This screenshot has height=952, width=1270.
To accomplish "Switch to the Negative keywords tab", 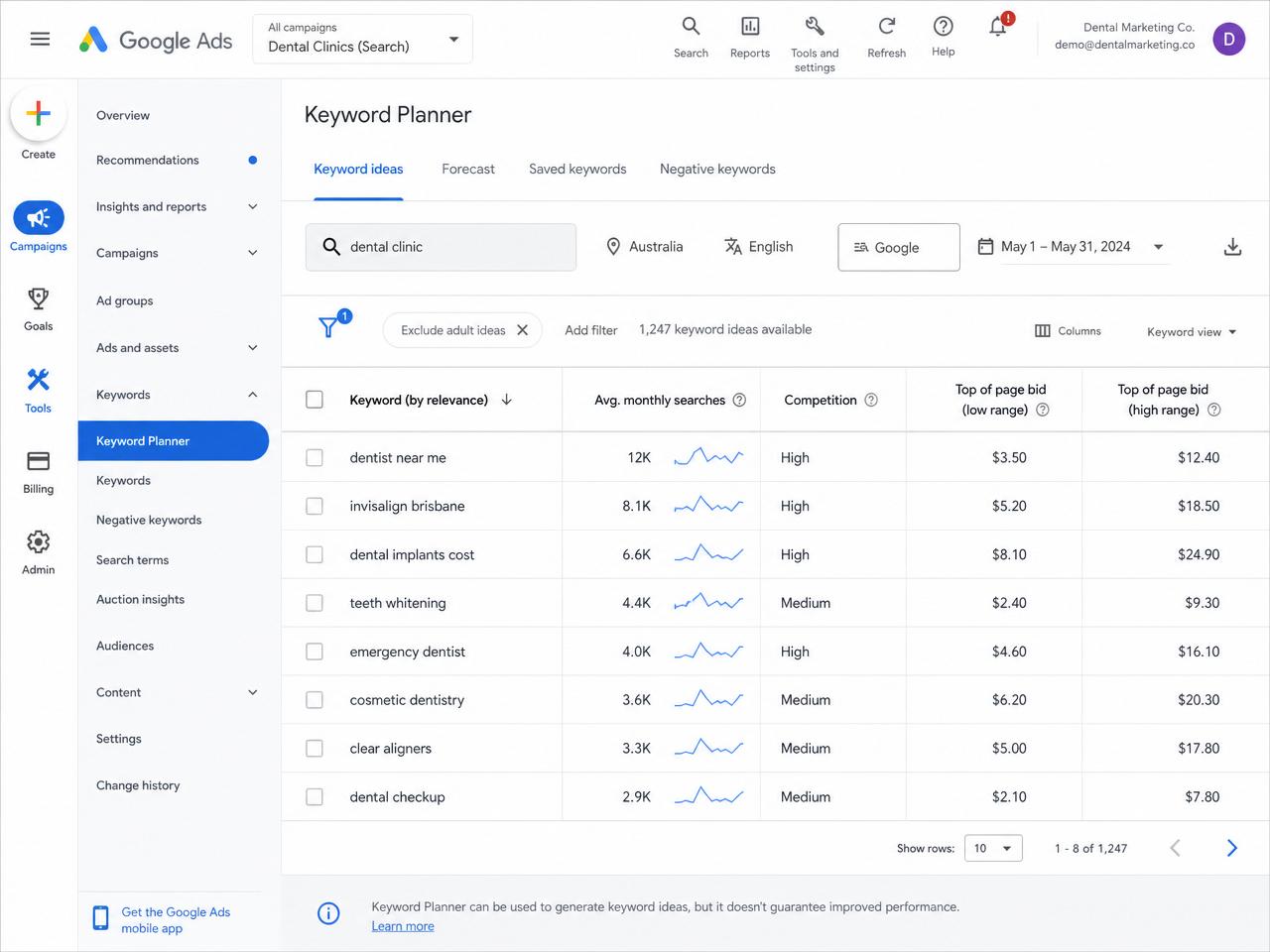I will (x=717, y=170).
